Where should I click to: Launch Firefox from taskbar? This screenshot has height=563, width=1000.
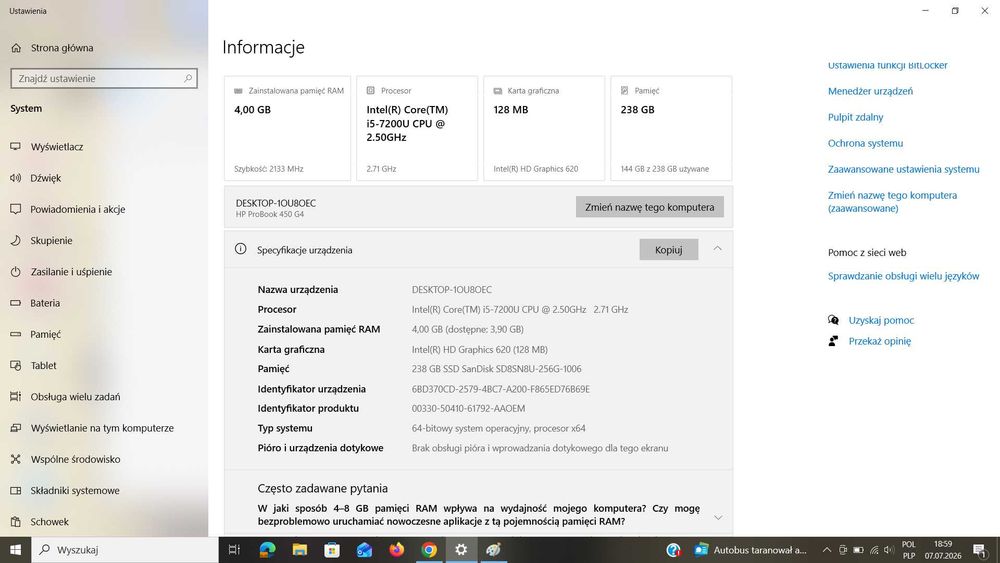tap(397, 550)
